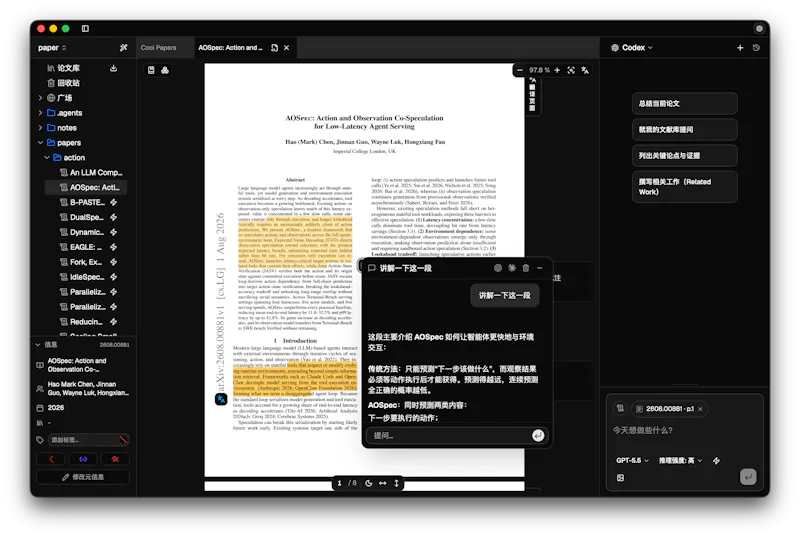Click the 总结当前论文 suggestion
Viewport: 800px width, 537px height.
pos(685,104)
